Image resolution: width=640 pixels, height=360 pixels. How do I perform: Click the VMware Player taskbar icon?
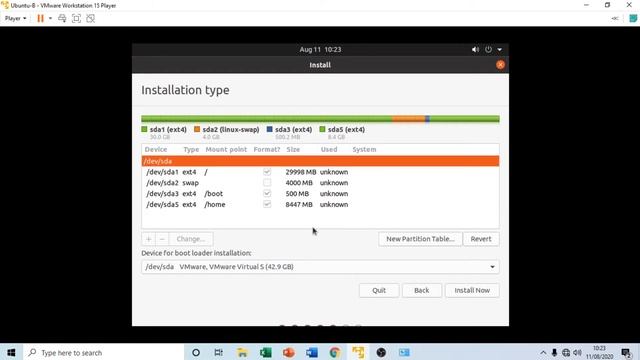(x=358, y=353)
